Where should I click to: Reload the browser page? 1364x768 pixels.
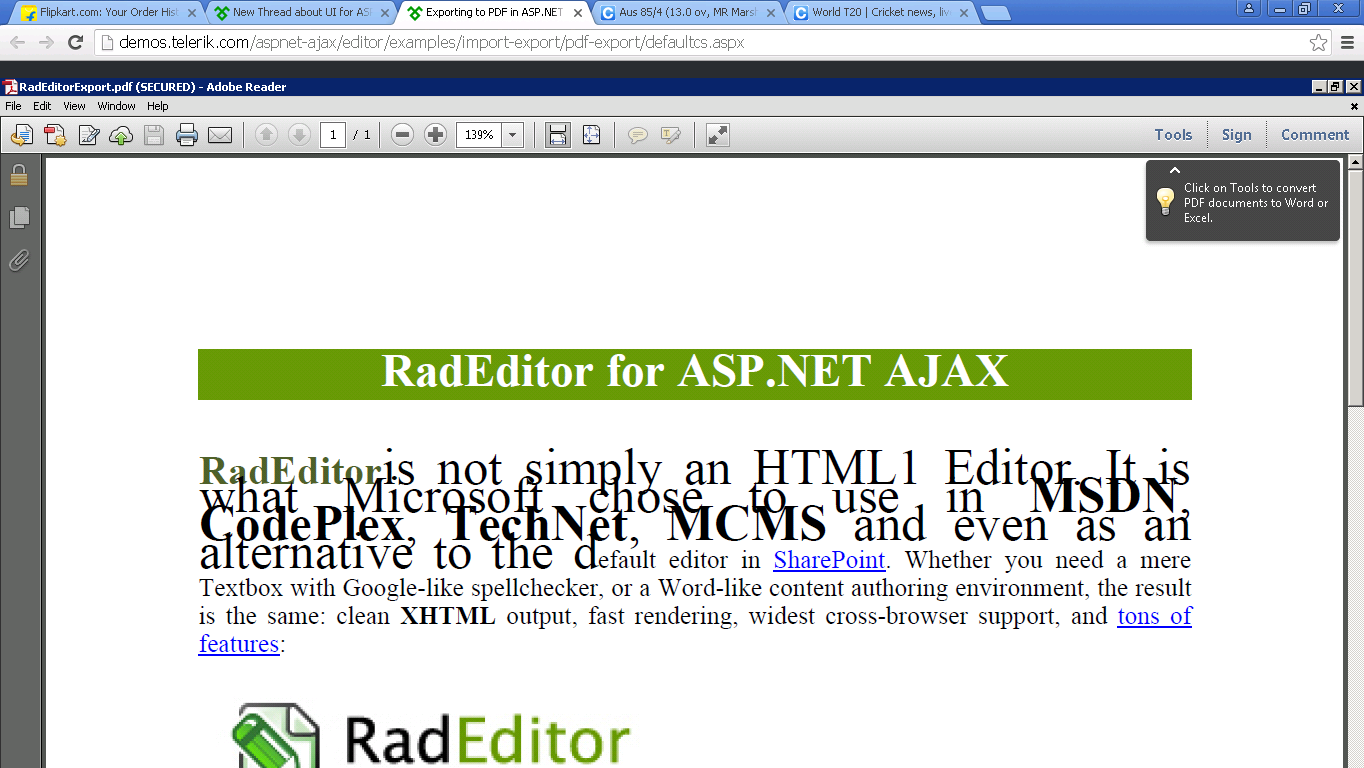(x=74, y=42)
